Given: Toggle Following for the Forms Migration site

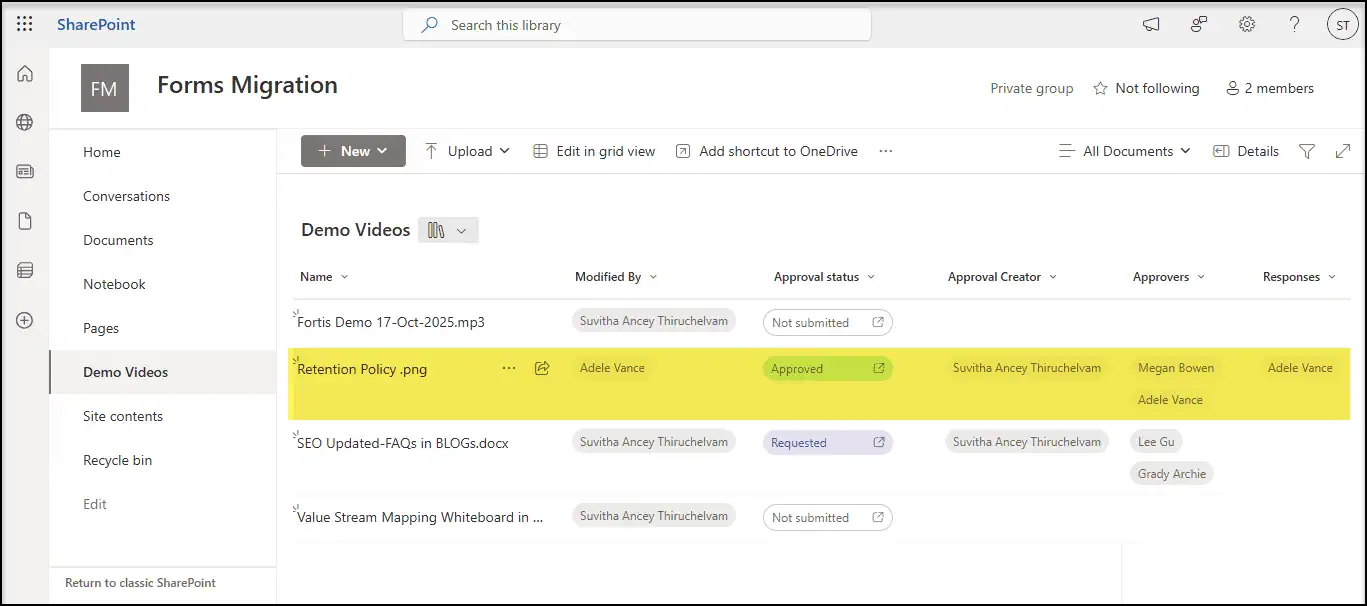Looking at the screenshot, I should (x=1146, y=88).
